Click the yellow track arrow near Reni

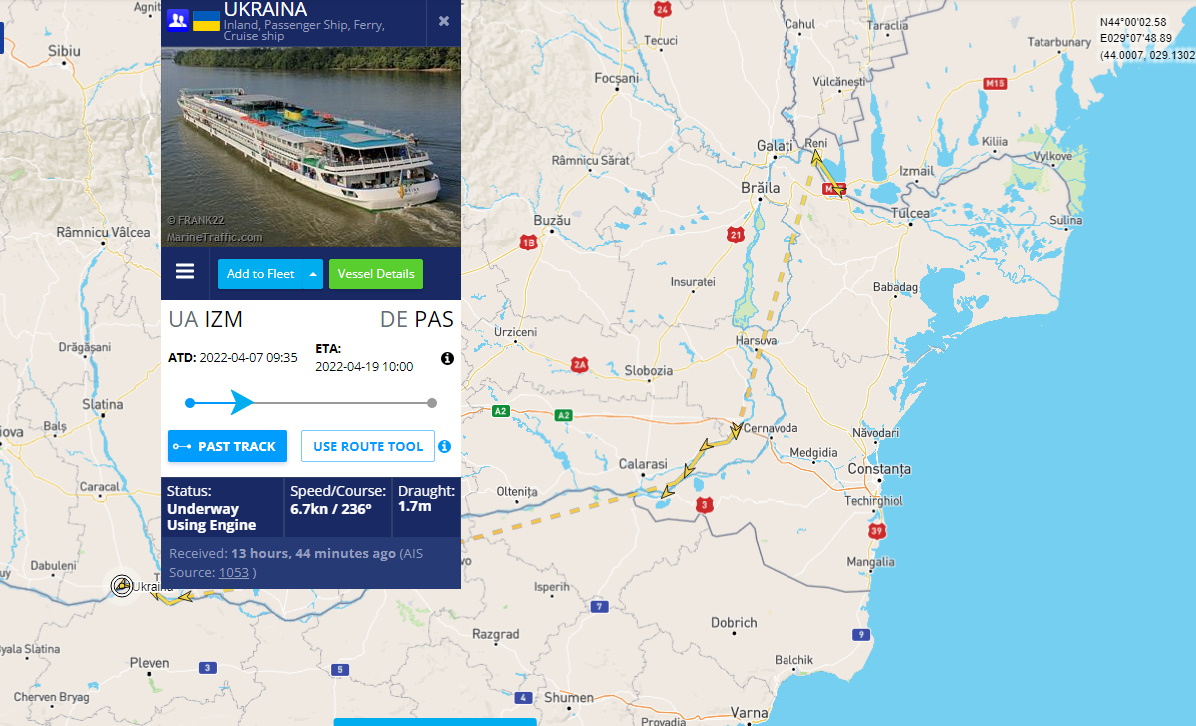(816, 158)
